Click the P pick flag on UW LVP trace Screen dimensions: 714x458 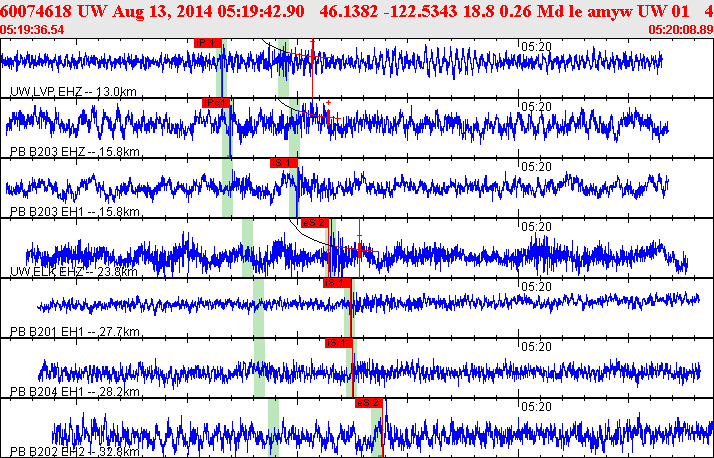(x=207, y=42)
